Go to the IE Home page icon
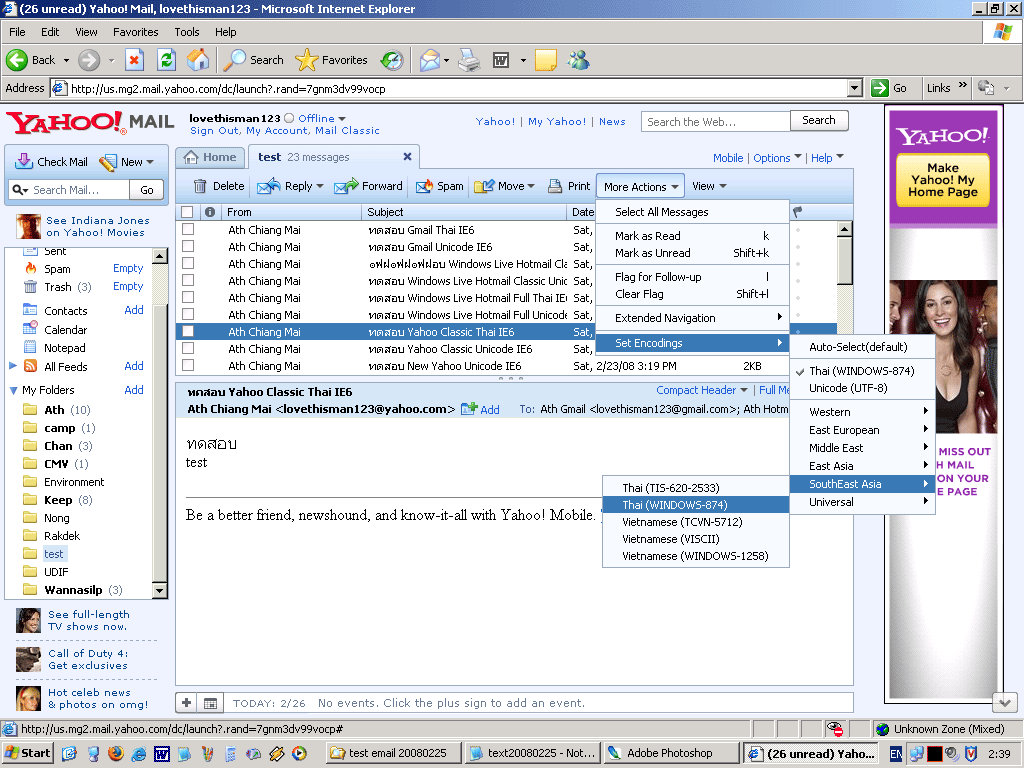Viewport: 1024px width, 768px height. (x=198, y=60)
